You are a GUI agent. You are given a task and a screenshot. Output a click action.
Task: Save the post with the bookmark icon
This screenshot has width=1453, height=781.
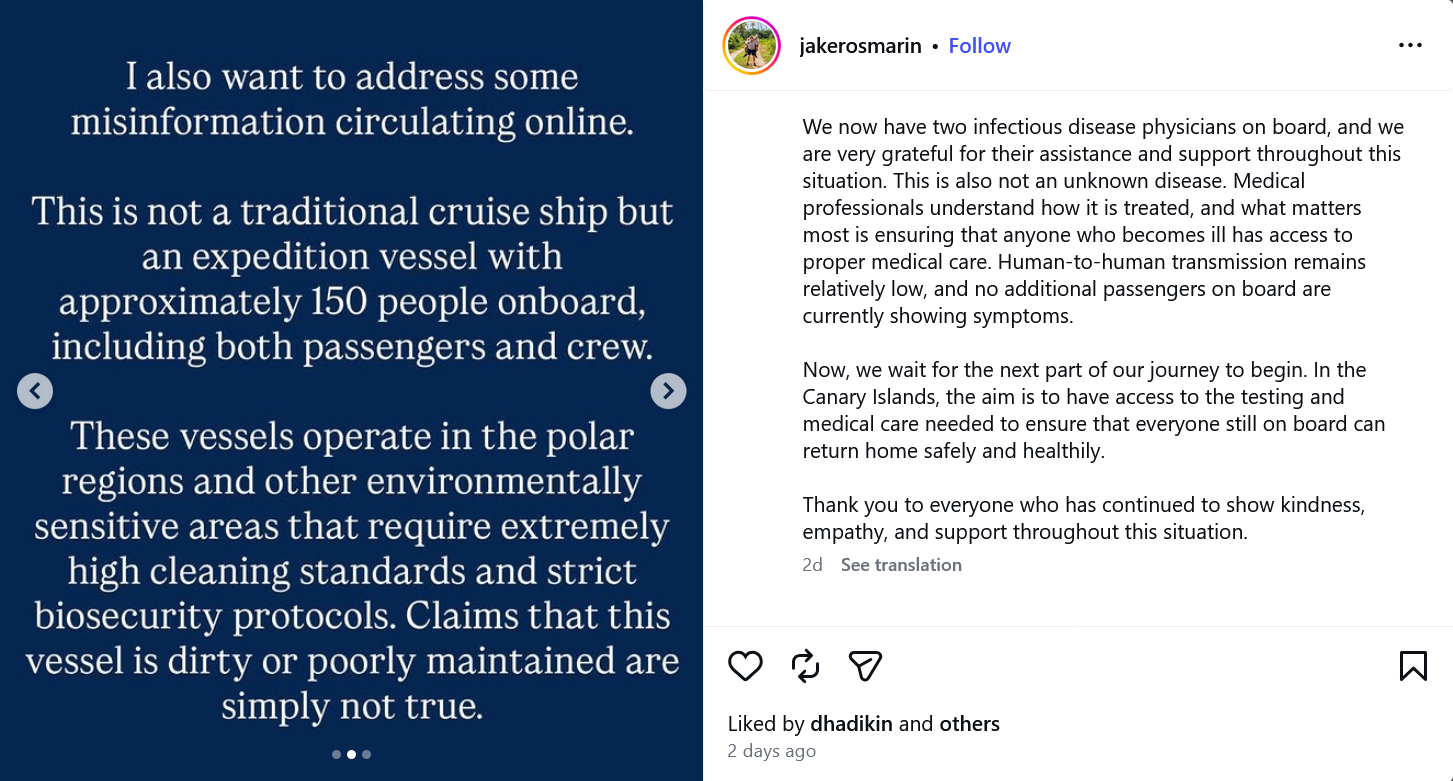(1413, 666)
